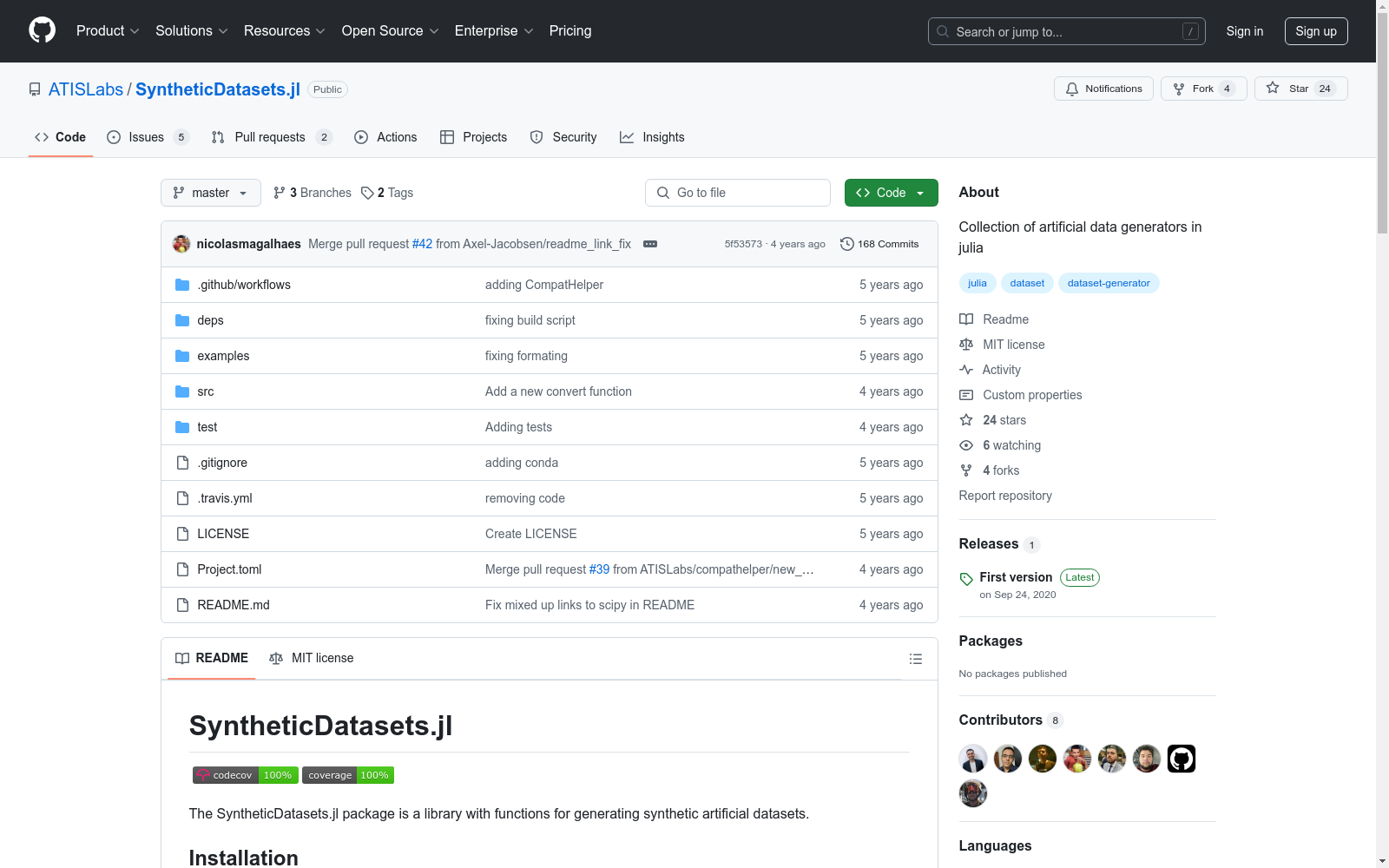1389x868 pixels.
Task: Select the README tab
Action: point(212,658)
